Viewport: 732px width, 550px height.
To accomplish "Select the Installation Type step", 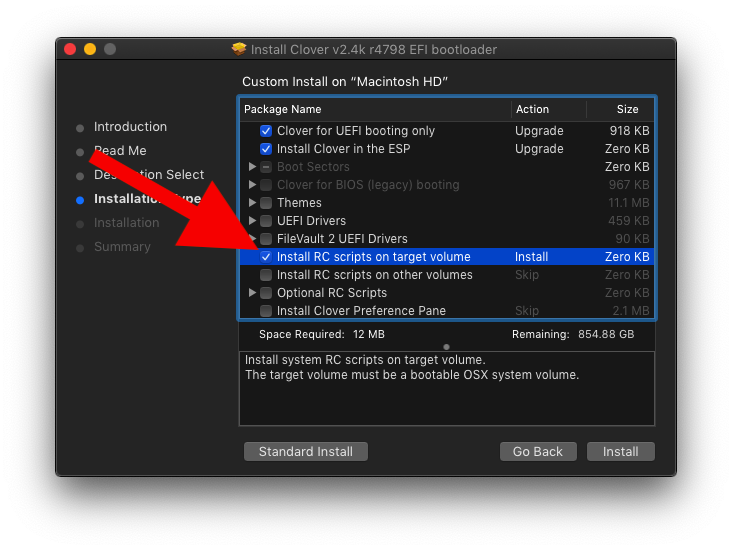I will 148,199.
